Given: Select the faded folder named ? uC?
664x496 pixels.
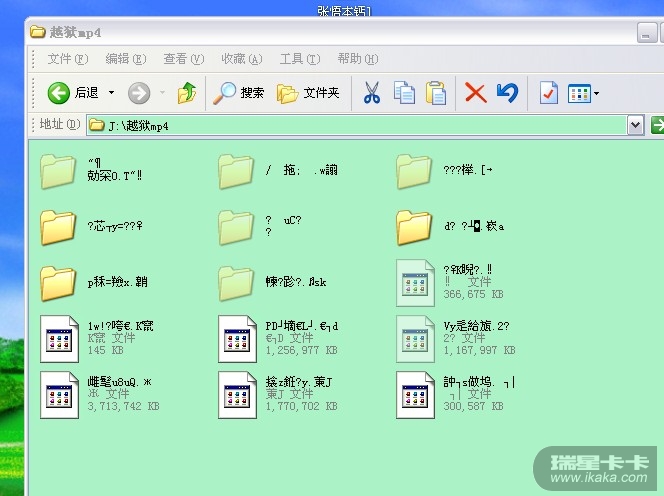Looking at the screenshot, I should click(236, 227).
